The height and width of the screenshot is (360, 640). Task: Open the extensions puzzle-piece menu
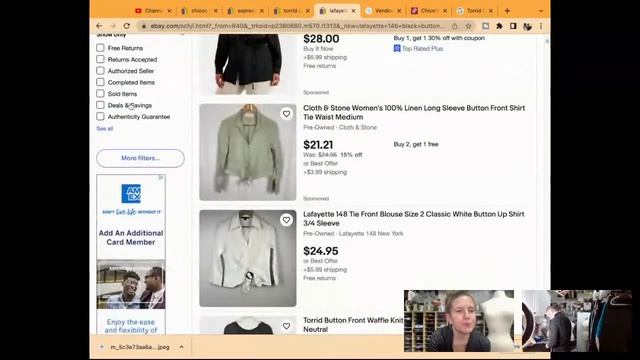tap(499, 26)
